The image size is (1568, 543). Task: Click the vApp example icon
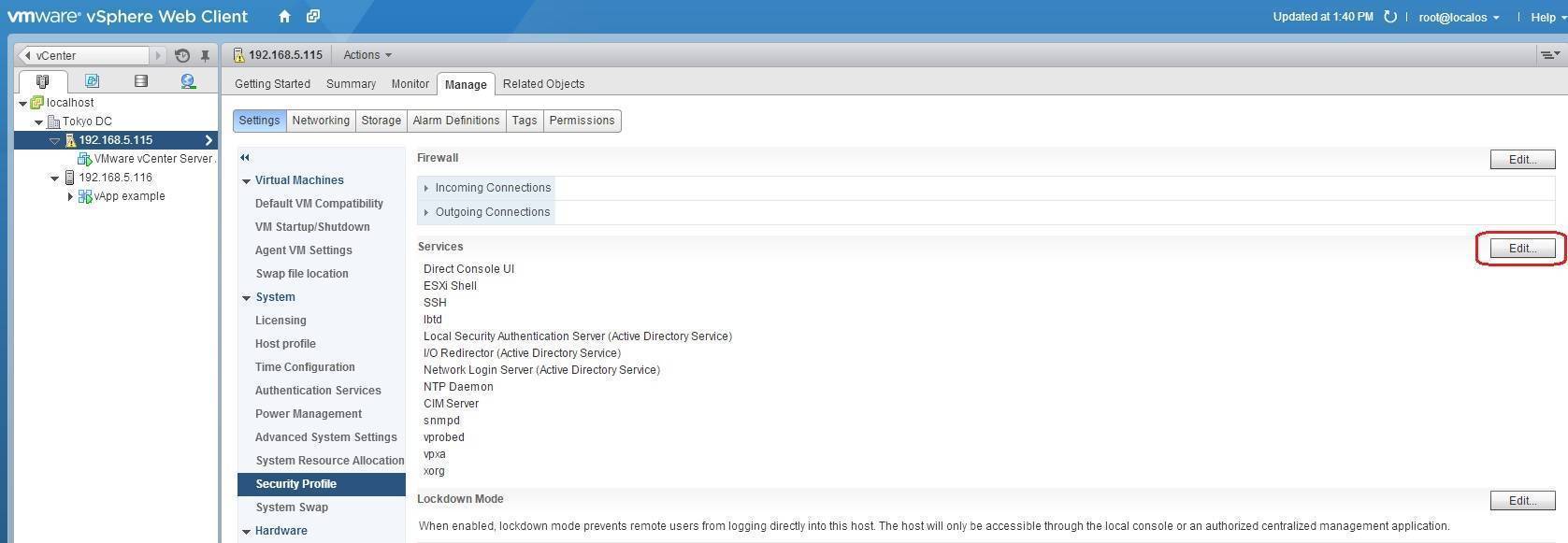[x=85, y=196]
